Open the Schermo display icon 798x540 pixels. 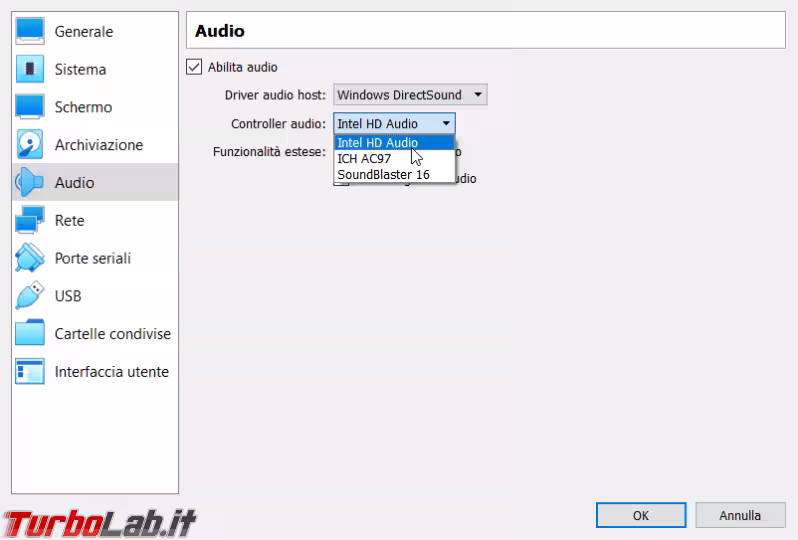[30, 107]
